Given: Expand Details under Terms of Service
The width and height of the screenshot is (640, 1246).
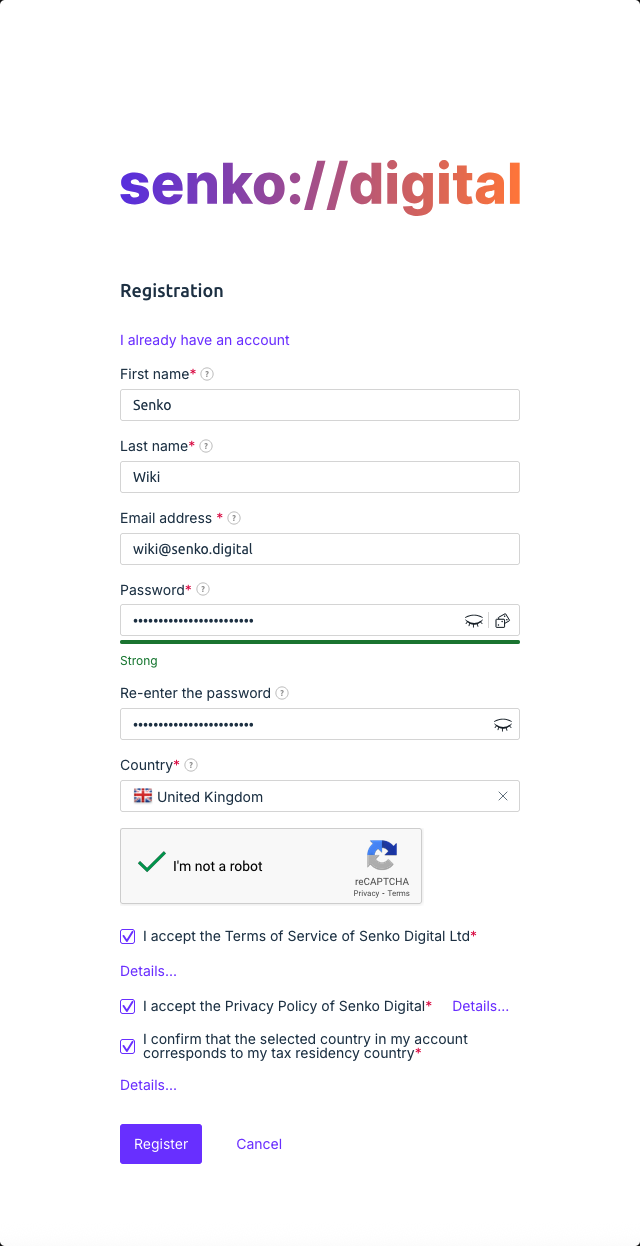Looking at the screenshot, I should 148,971.
